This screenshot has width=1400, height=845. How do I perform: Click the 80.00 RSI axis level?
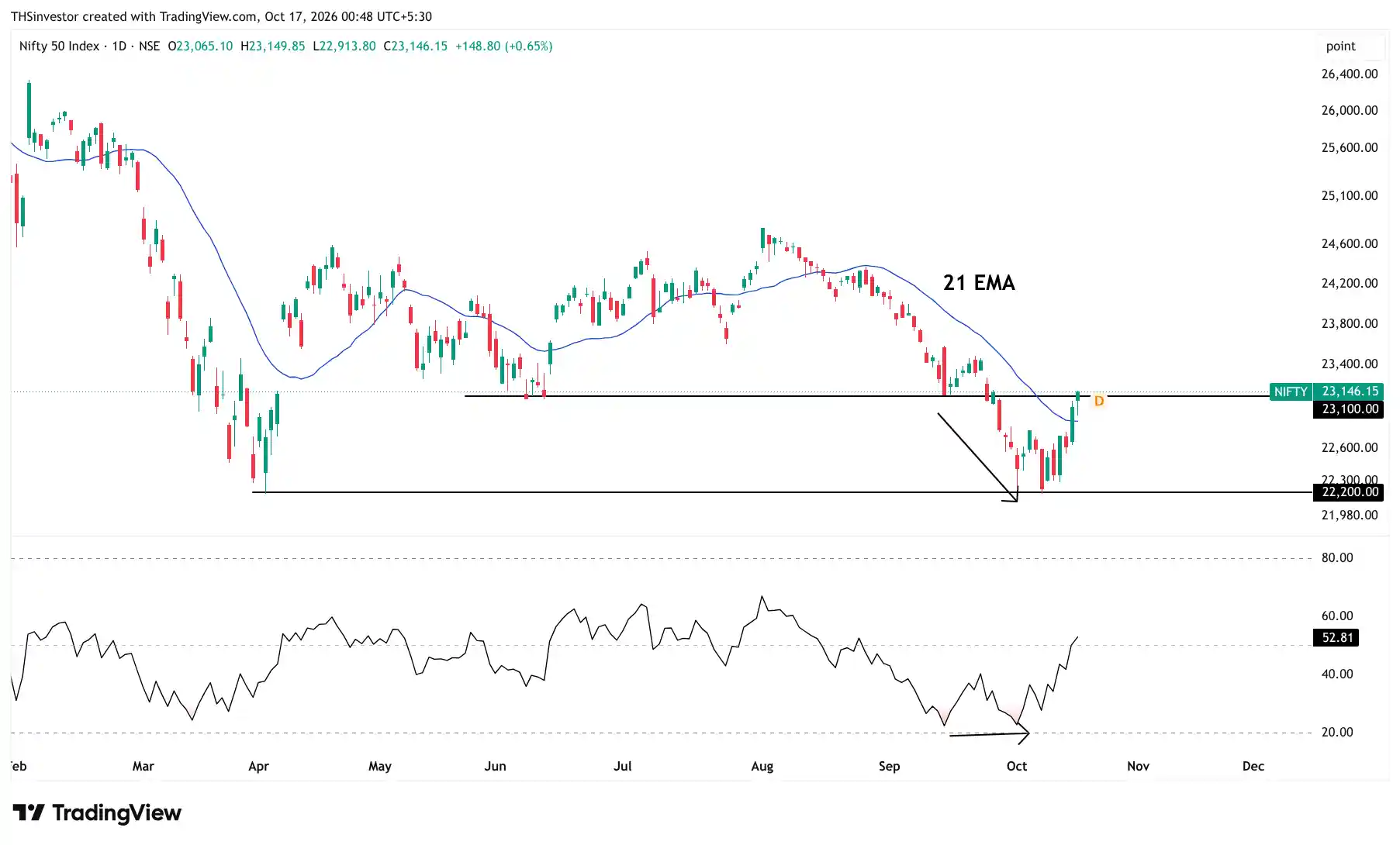[x=1336, y=558]
